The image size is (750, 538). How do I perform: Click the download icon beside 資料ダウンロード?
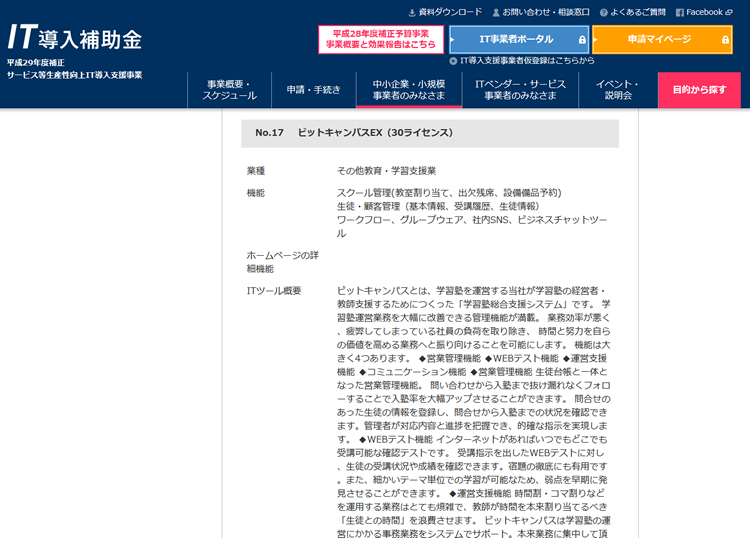[412, 13]
